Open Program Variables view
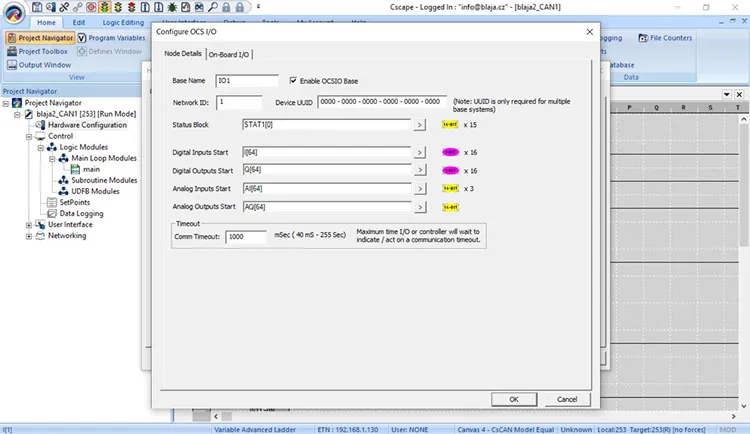Image resolution: width=750 pixels, height=434 pixels. click(x=111, y=38)
